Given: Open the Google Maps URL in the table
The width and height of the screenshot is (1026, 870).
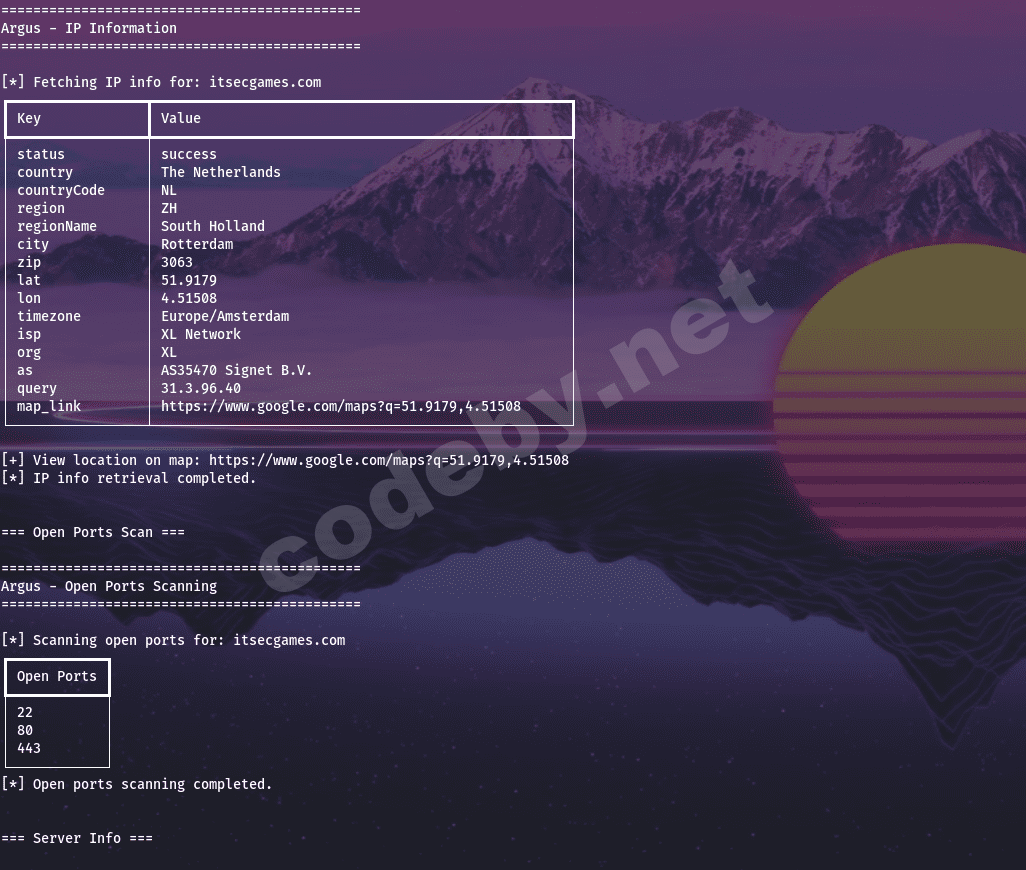Looking at the screenshot, I should point(341,406).
